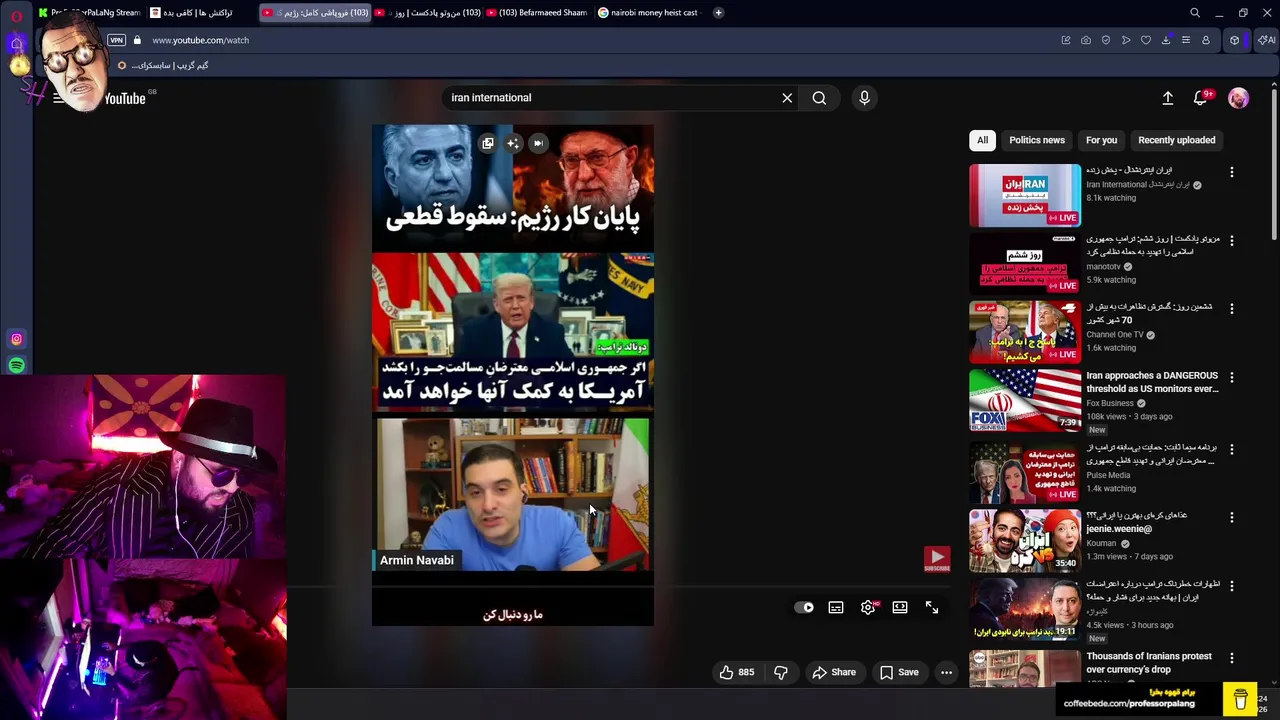Switch to the Befarmaeed Shaam browser tab
The width and height of the screenshot is (1280, 720).
coord(537,13)
